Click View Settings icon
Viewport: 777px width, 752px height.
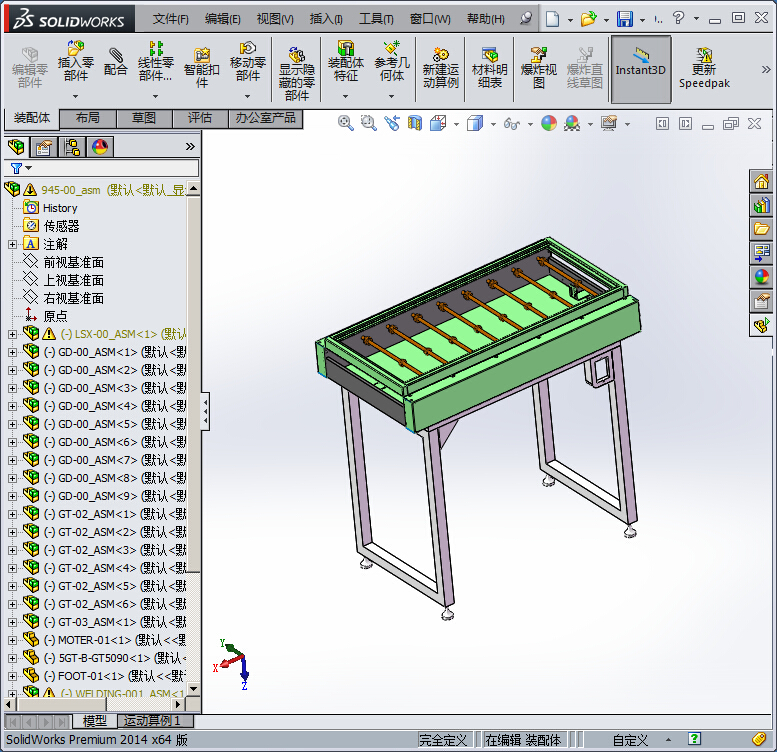click(x=609, y=123)
